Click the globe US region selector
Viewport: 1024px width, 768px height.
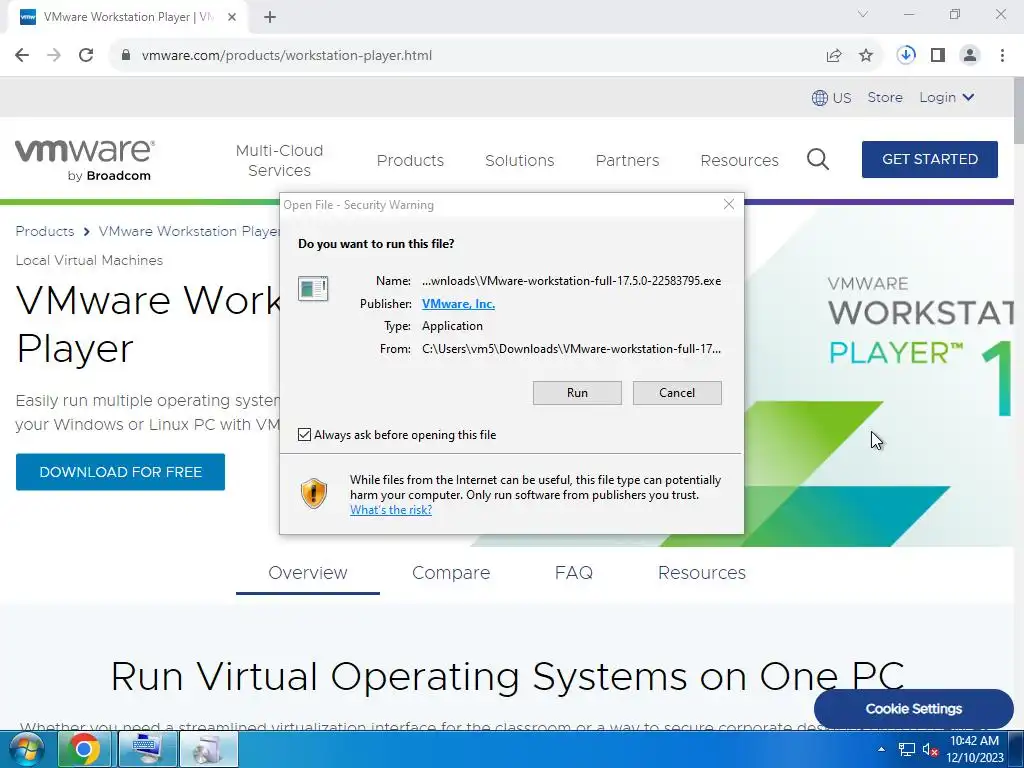pyautogui.click(x=831, y=98)
